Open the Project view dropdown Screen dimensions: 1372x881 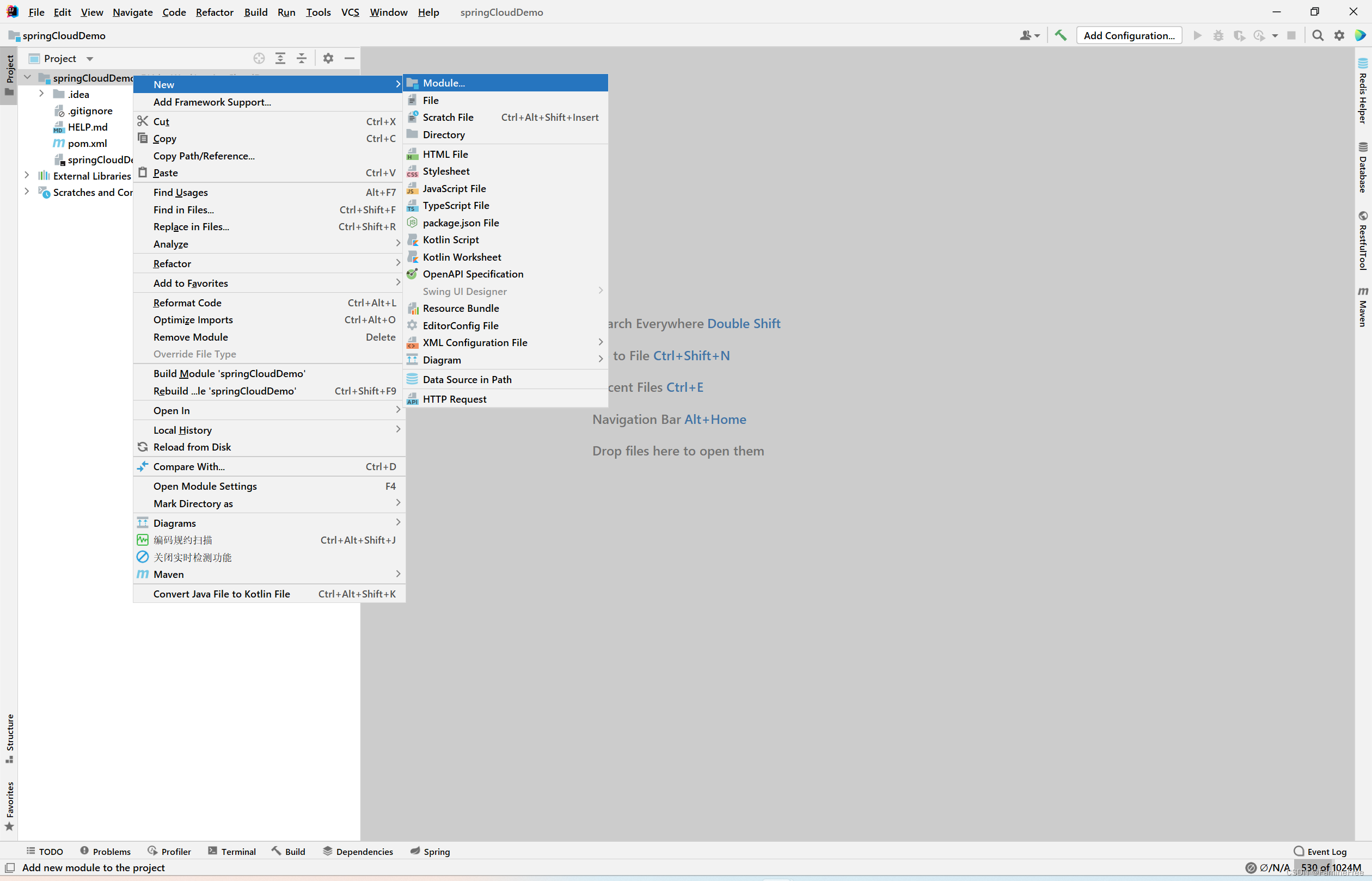(x=89, y=58)
